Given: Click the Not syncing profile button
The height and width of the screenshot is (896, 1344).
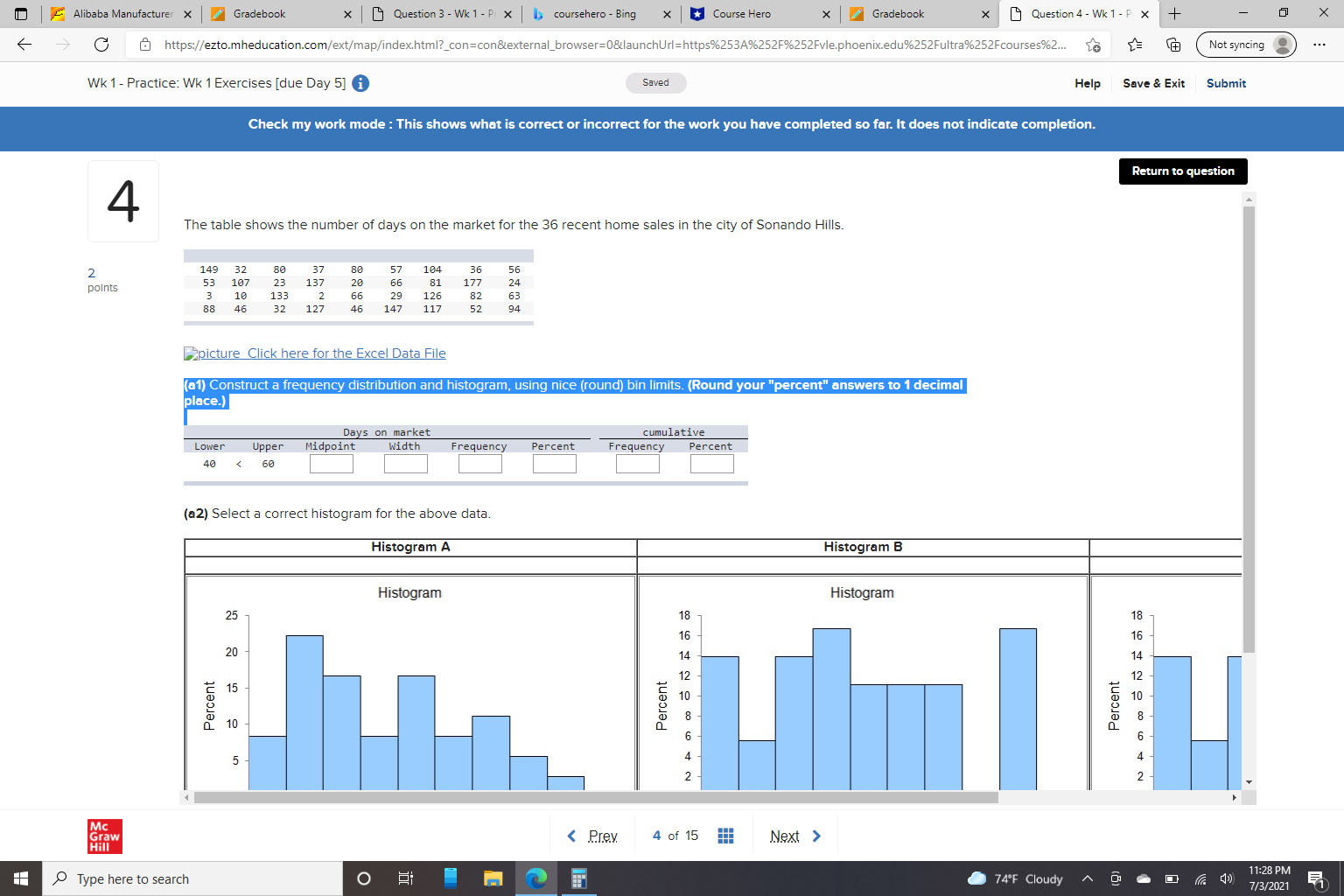Looking at the screenshot, I should tap(1246, 45).
